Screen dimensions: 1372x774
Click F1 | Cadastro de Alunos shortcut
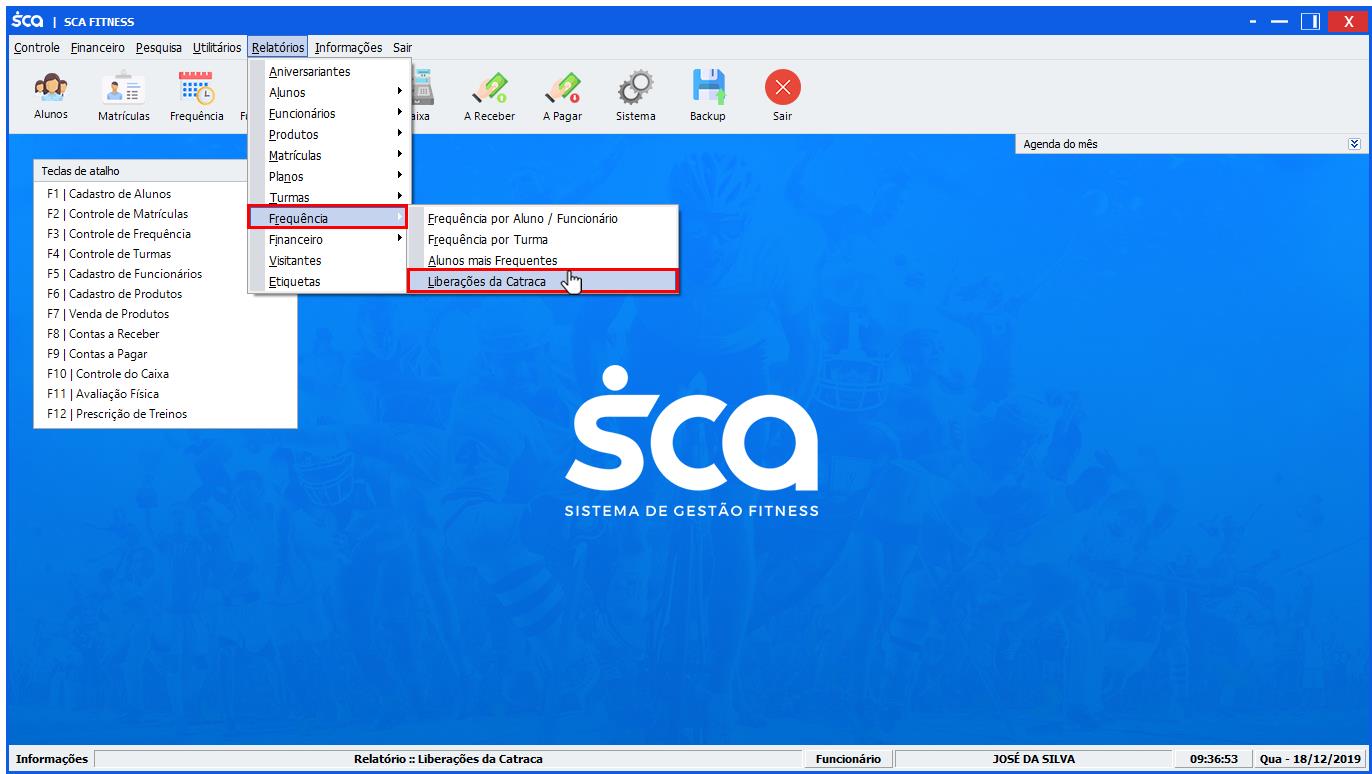[109, 194]
